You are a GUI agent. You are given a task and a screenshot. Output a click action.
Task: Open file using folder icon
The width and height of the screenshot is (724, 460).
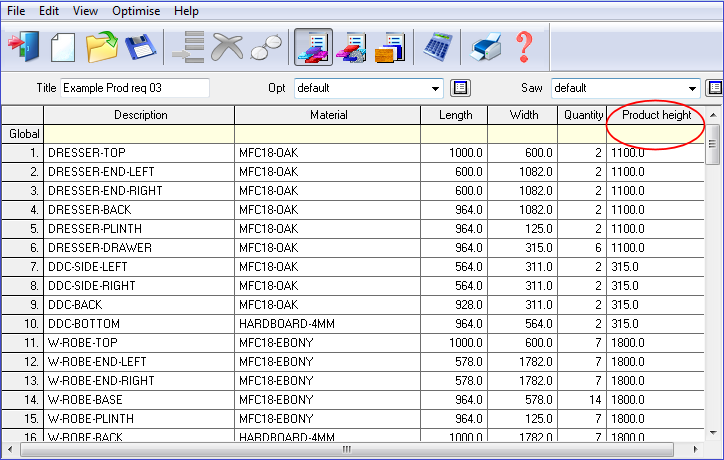pyautogui.click(x=101, y=46)
